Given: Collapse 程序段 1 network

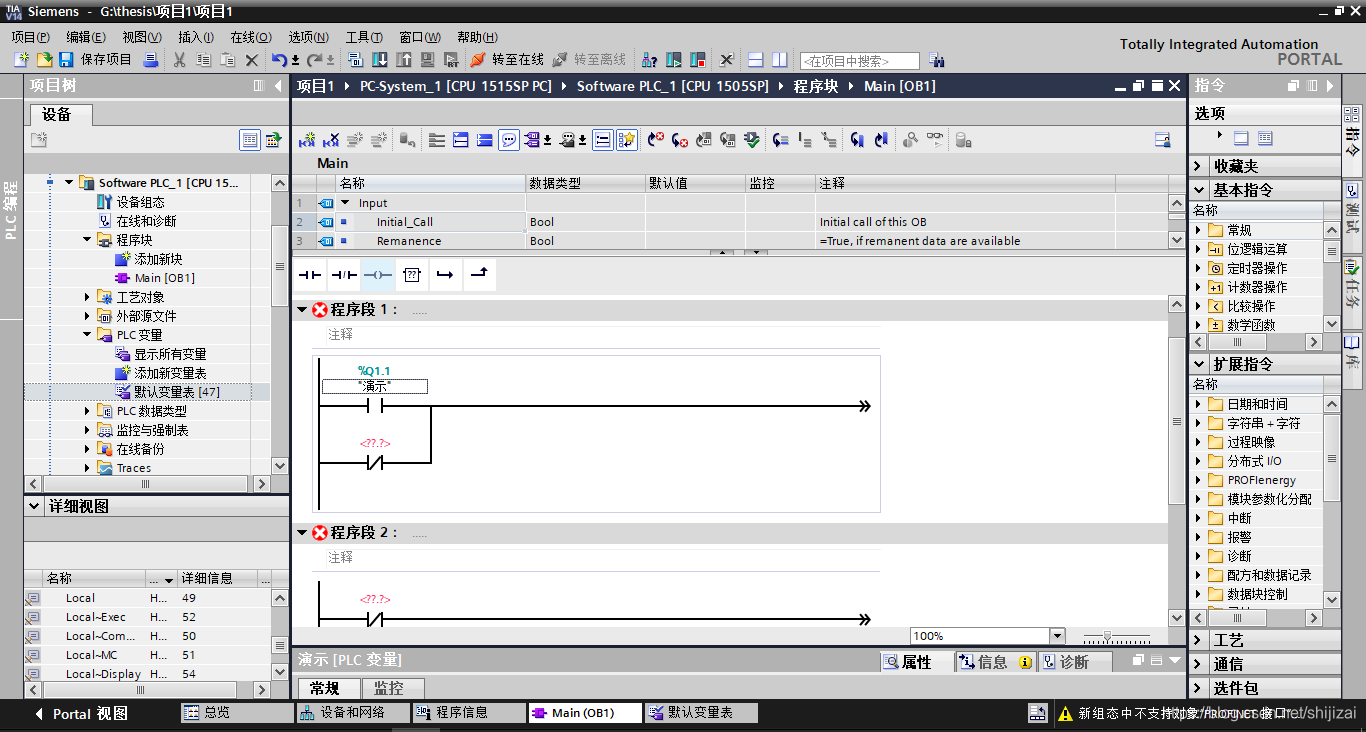Looking at the screenshot, I should (302, 310).
